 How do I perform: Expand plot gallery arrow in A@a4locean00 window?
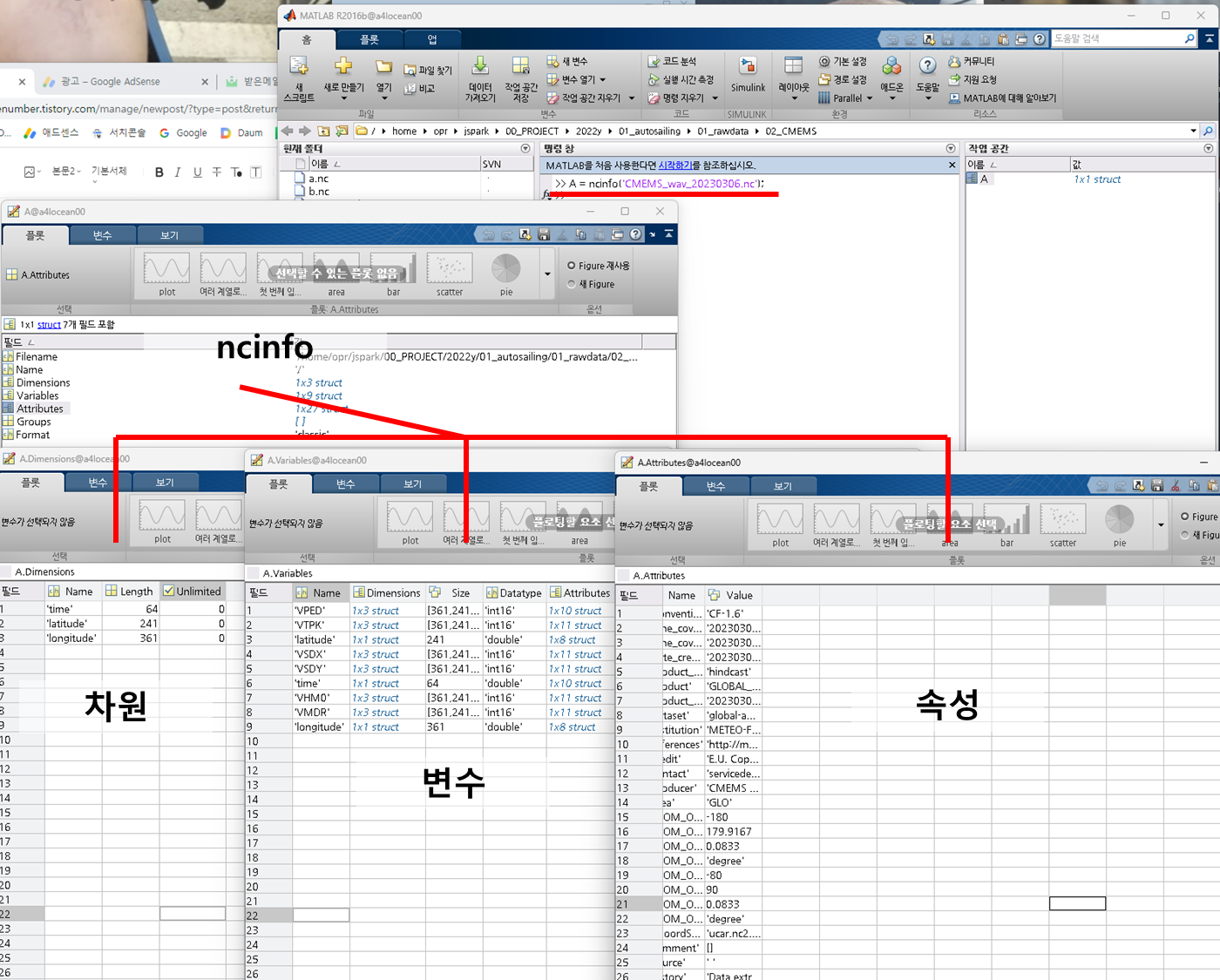tap(547, 274)
